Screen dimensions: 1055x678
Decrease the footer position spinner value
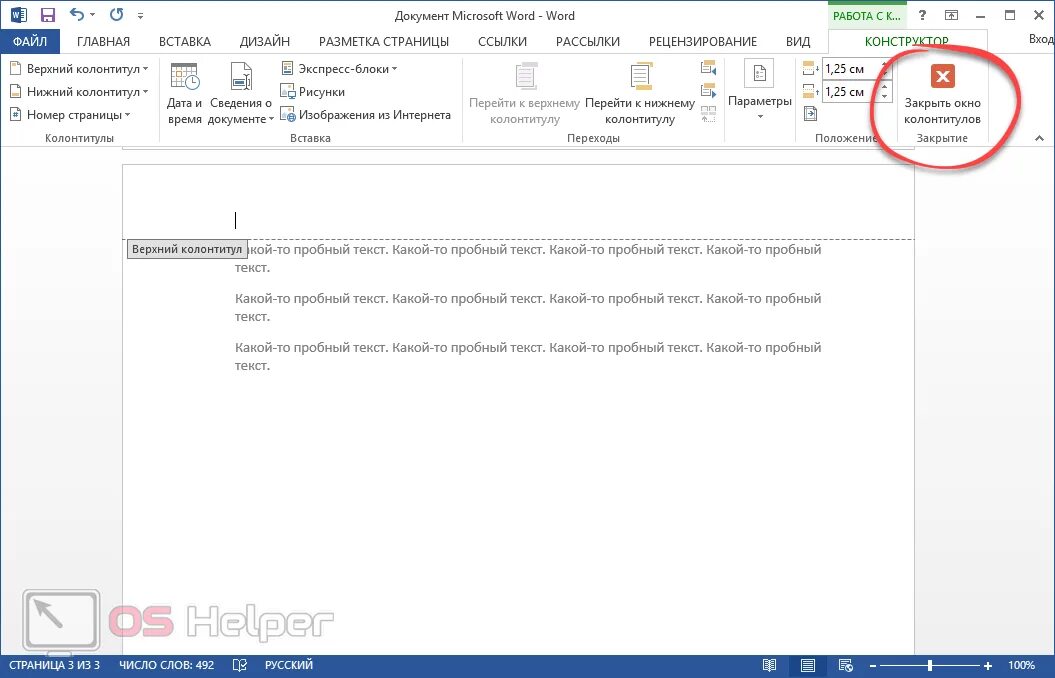[x=885, y=96]
